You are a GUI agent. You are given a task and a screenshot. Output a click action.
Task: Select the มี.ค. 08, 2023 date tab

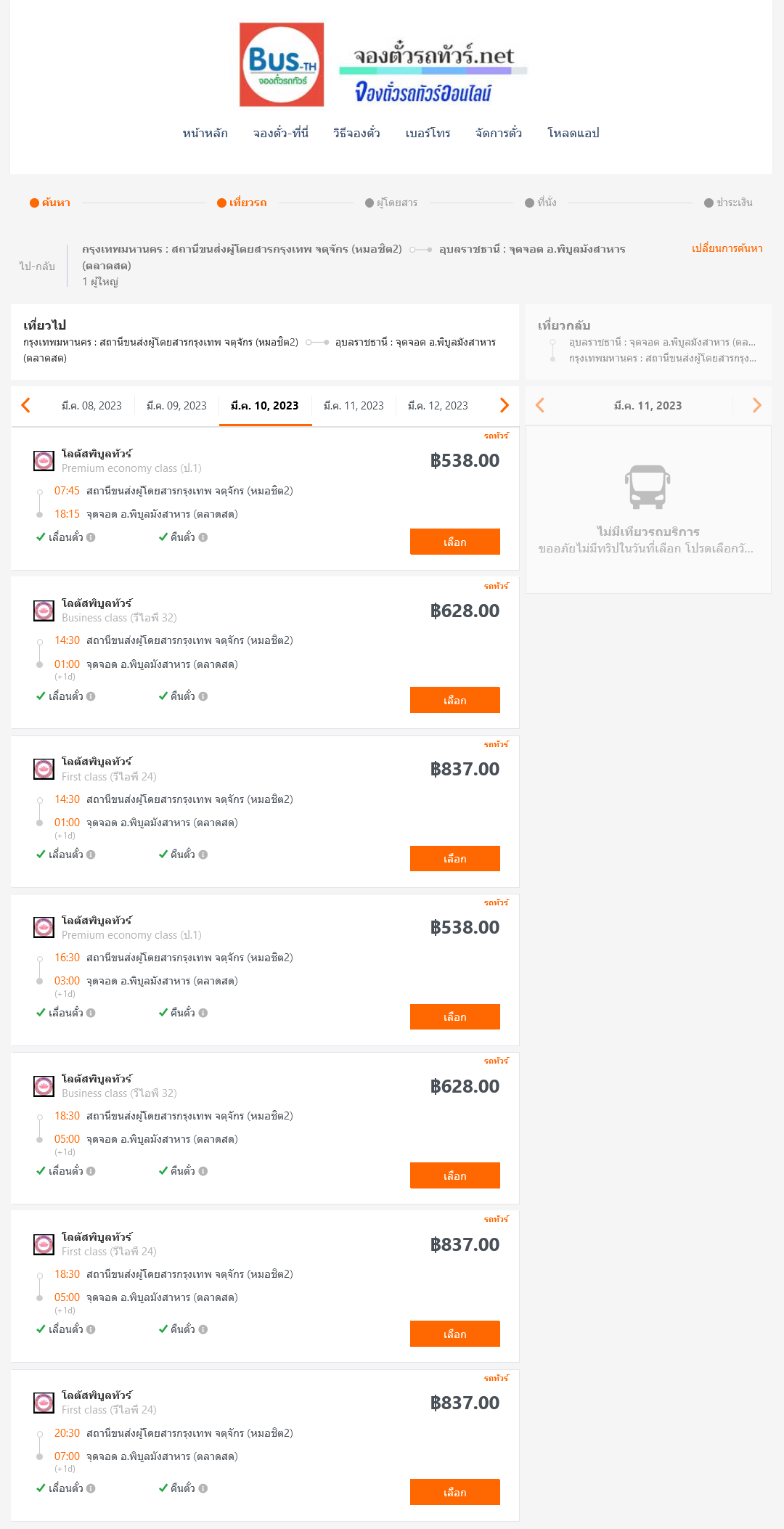point(91,406)
